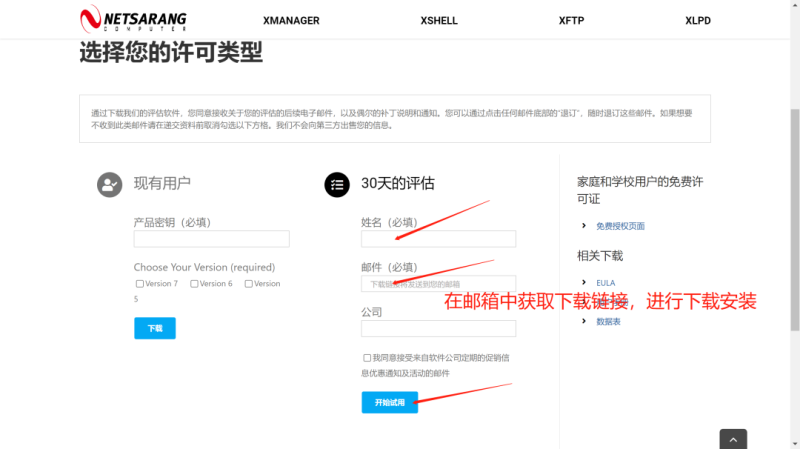The image size is (800, 449).
Task: Click the scroll-to-top arrow button
Action: tap(733, 439)
